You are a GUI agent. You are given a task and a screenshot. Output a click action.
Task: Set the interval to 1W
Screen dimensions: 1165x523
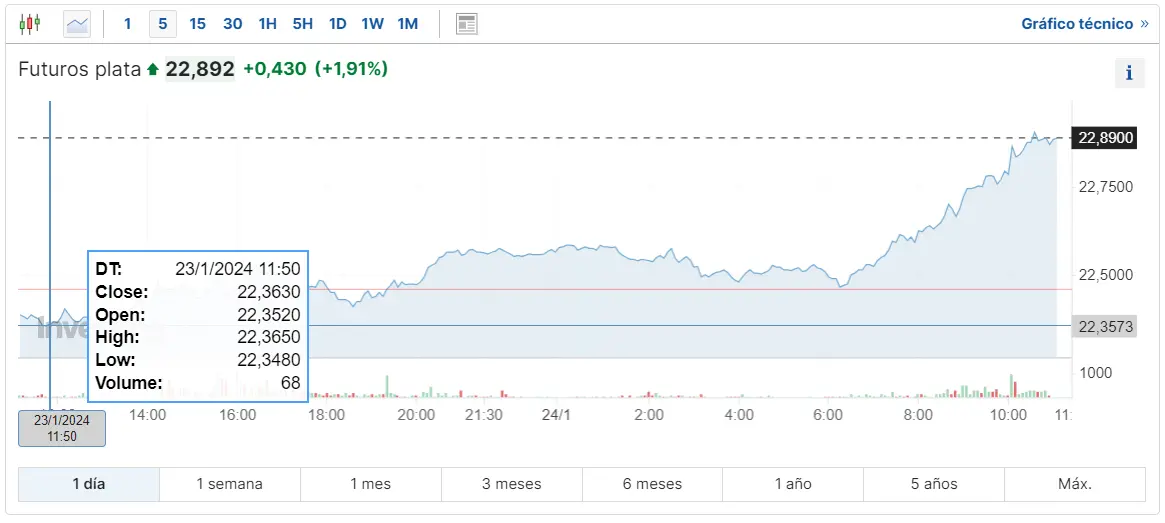tap(372, 23)
